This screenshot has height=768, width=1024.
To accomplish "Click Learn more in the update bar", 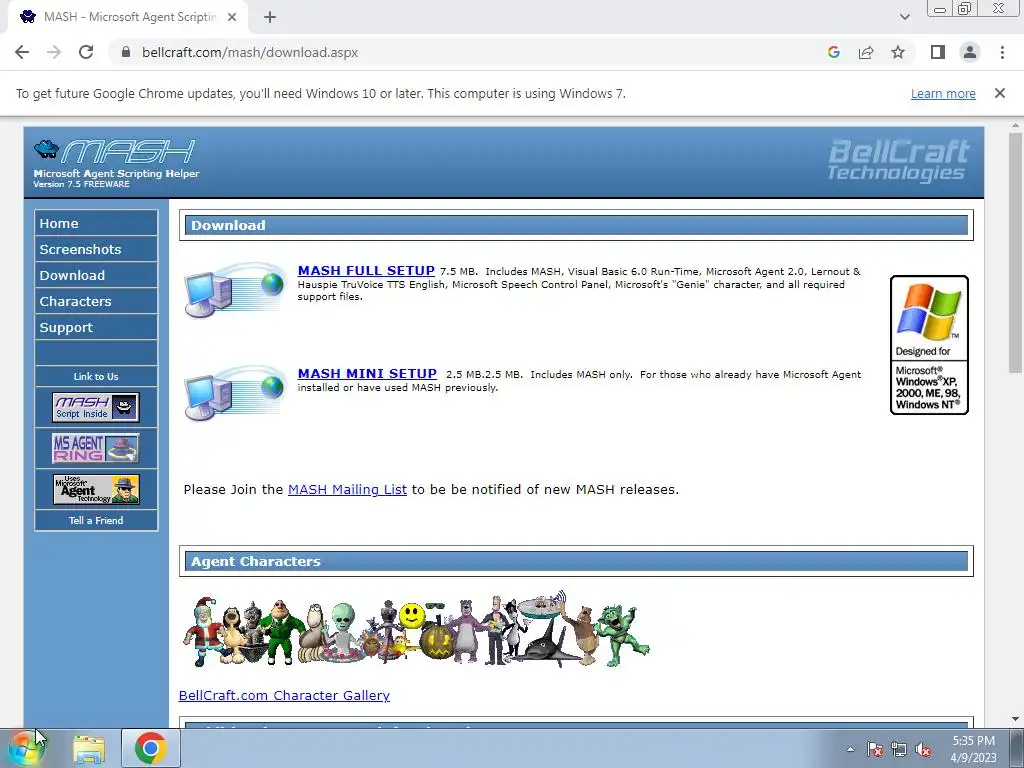I will (943, 93).
